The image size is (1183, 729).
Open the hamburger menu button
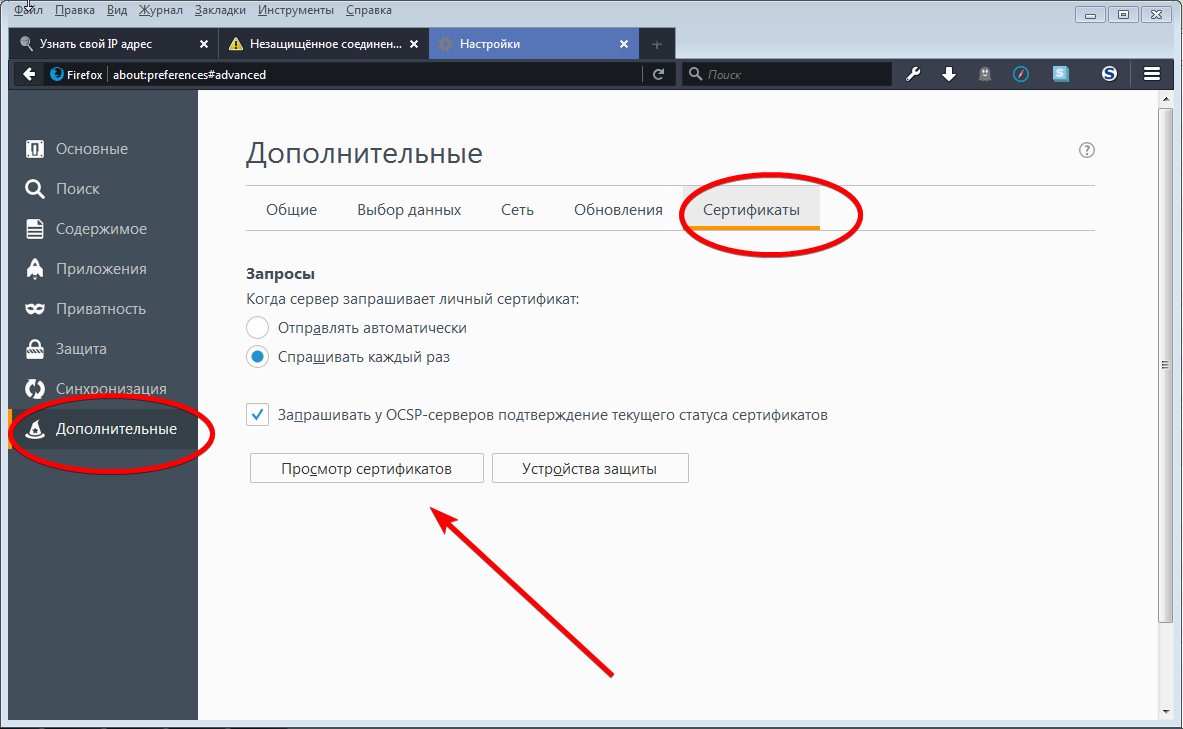point(1152,74)
